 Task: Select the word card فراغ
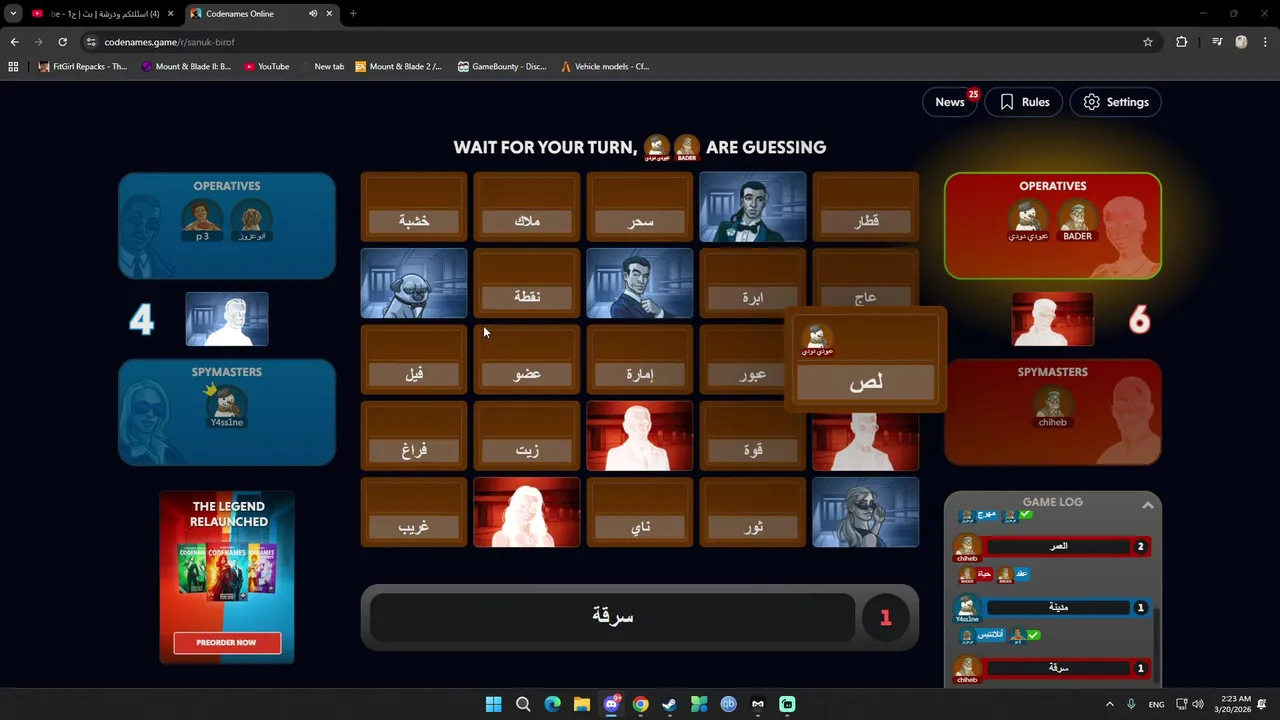pos(414,437)
